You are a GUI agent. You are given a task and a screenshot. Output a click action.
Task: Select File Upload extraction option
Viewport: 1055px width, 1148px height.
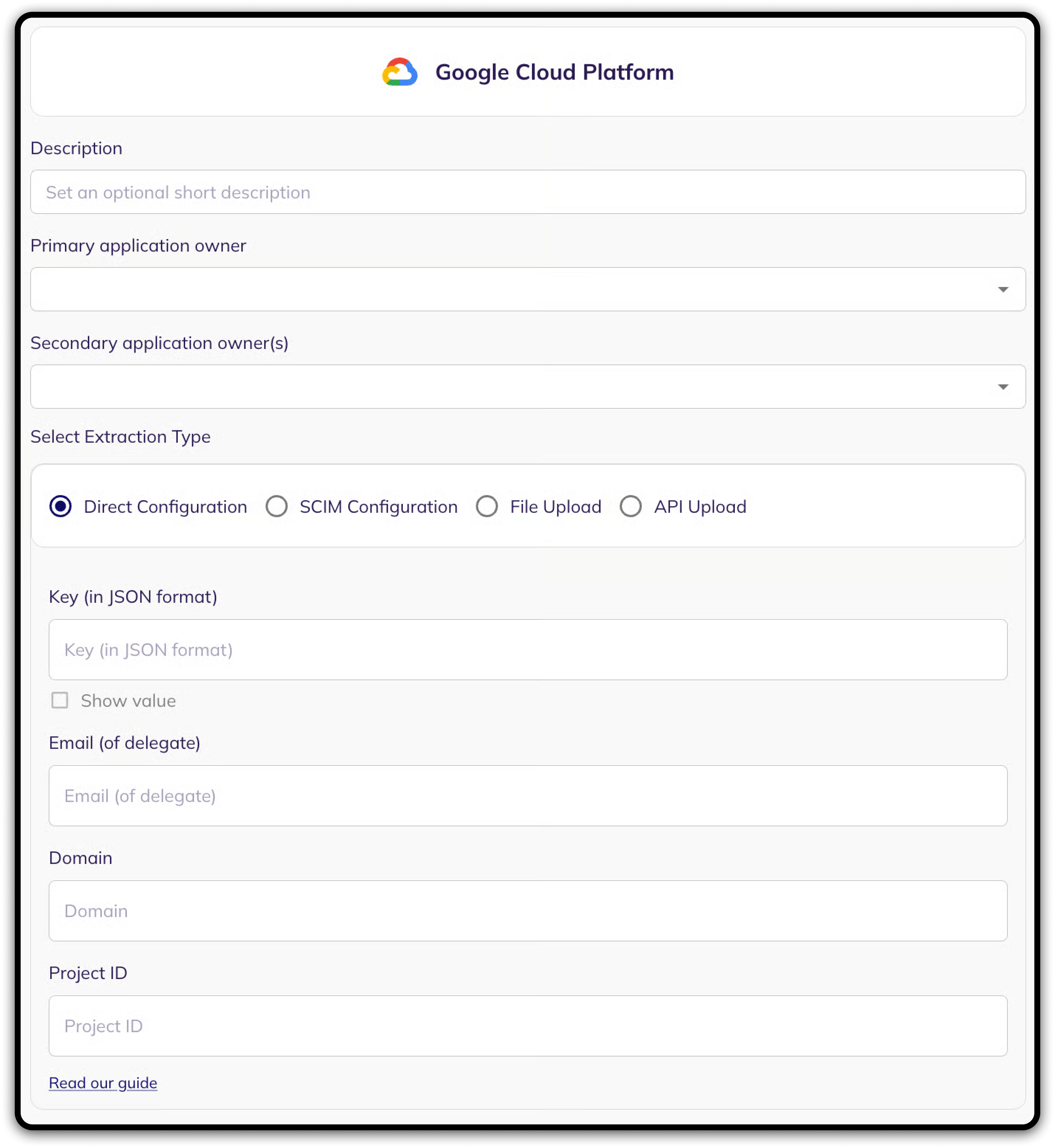pos(487,506)
